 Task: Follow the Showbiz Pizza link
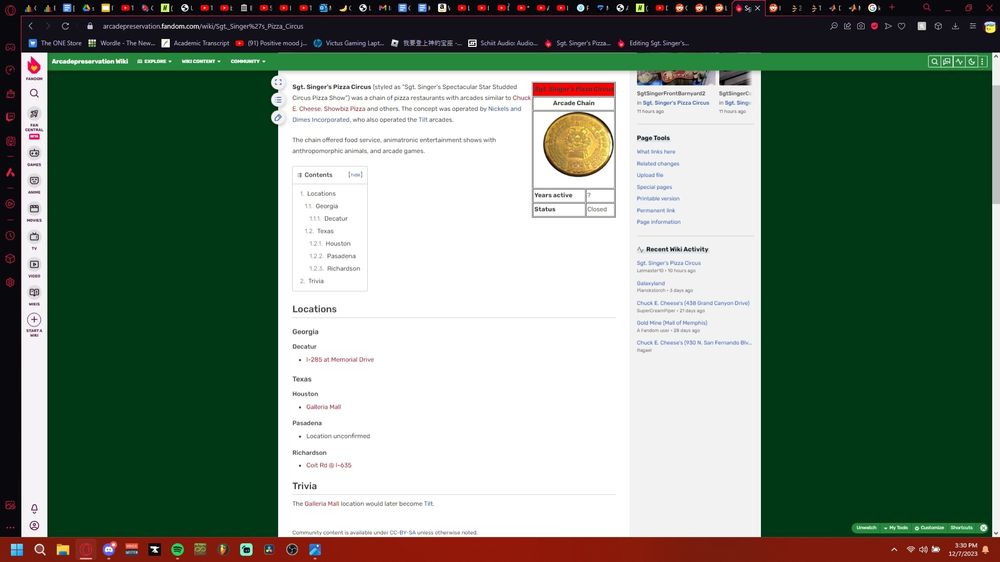pyautogui.click(x=344, y=109)
